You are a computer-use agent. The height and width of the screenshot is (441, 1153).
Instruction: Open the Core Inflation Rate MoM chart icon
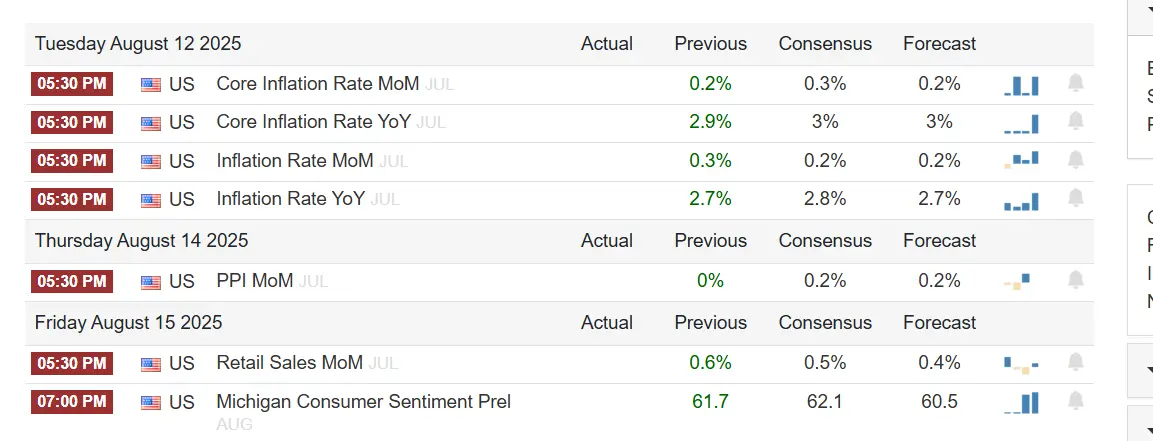(1021, 85)
